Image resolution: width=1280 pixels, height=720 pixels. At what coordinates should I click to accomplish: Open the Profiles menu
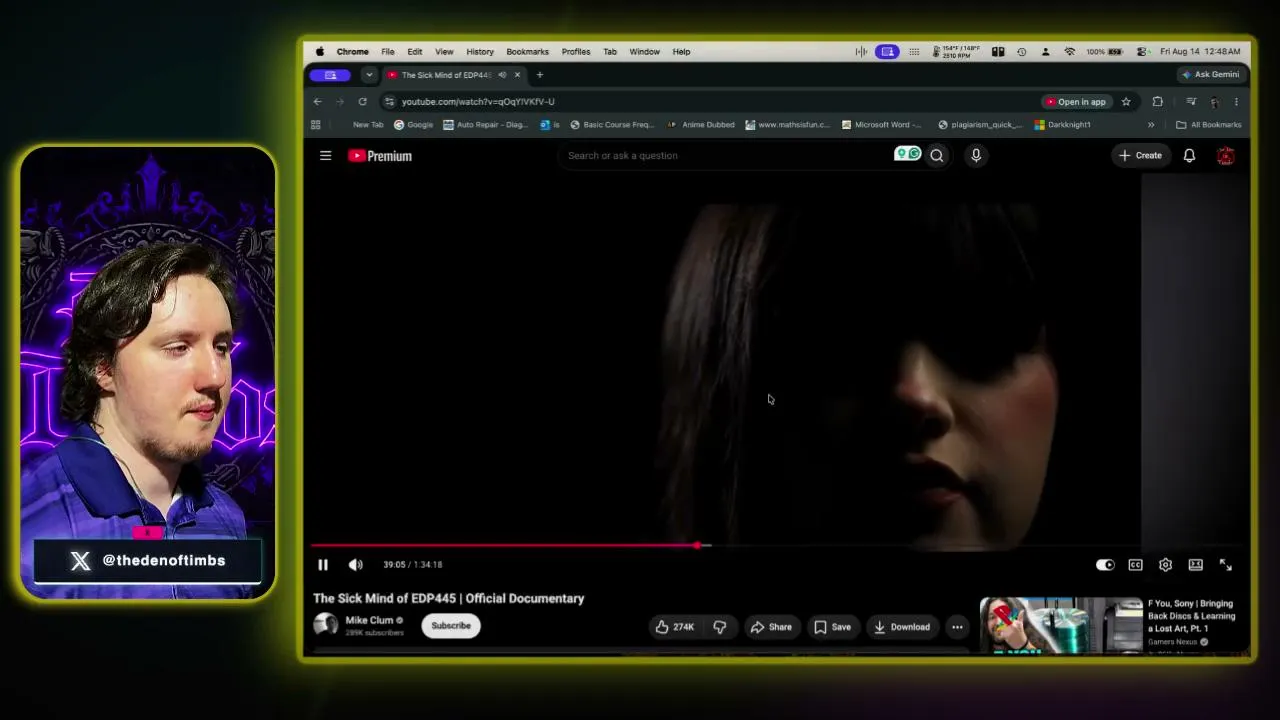point(576,52)
